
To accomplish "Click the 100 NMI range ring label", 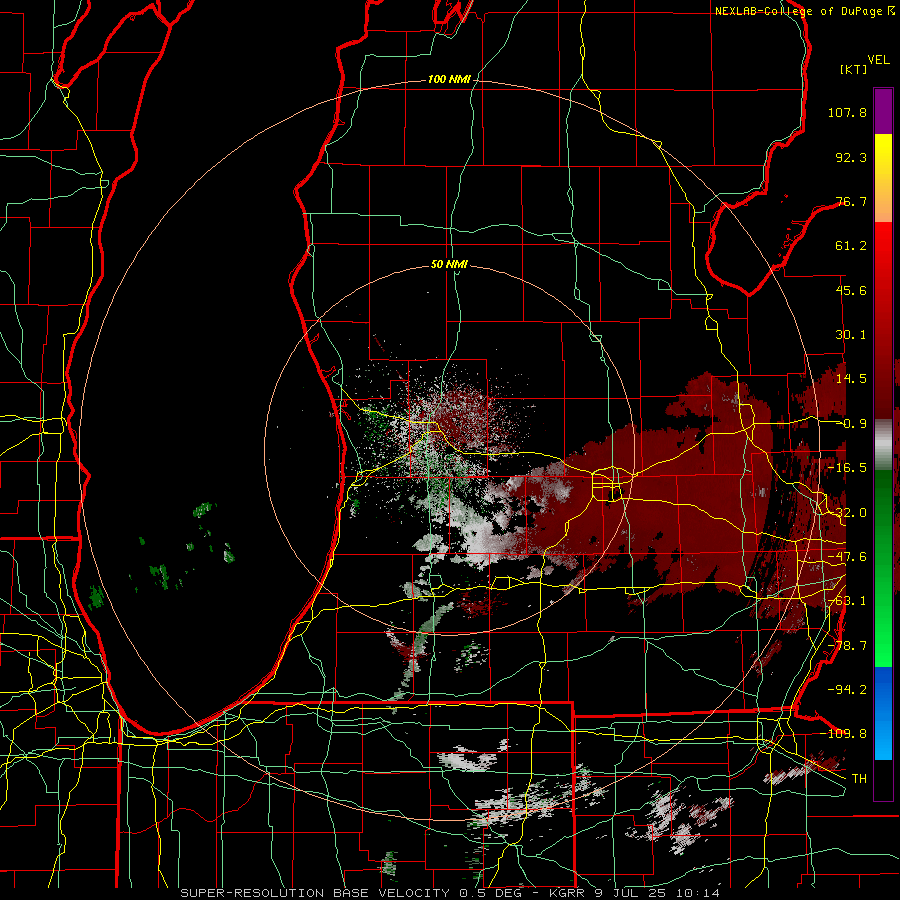I will tap(449, 79).
